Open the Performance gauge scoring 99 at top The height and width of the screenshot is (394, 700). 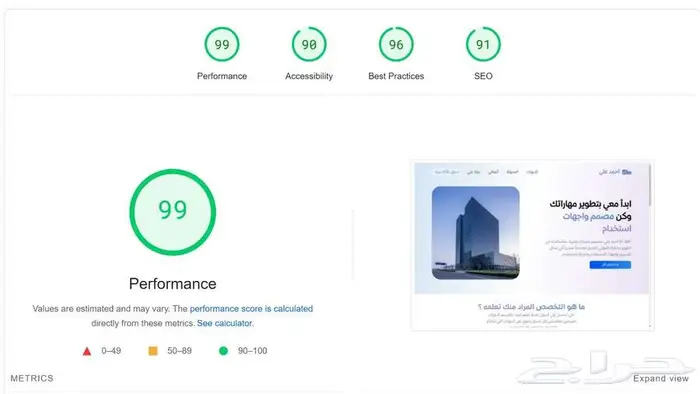click(x=222, y=44)
